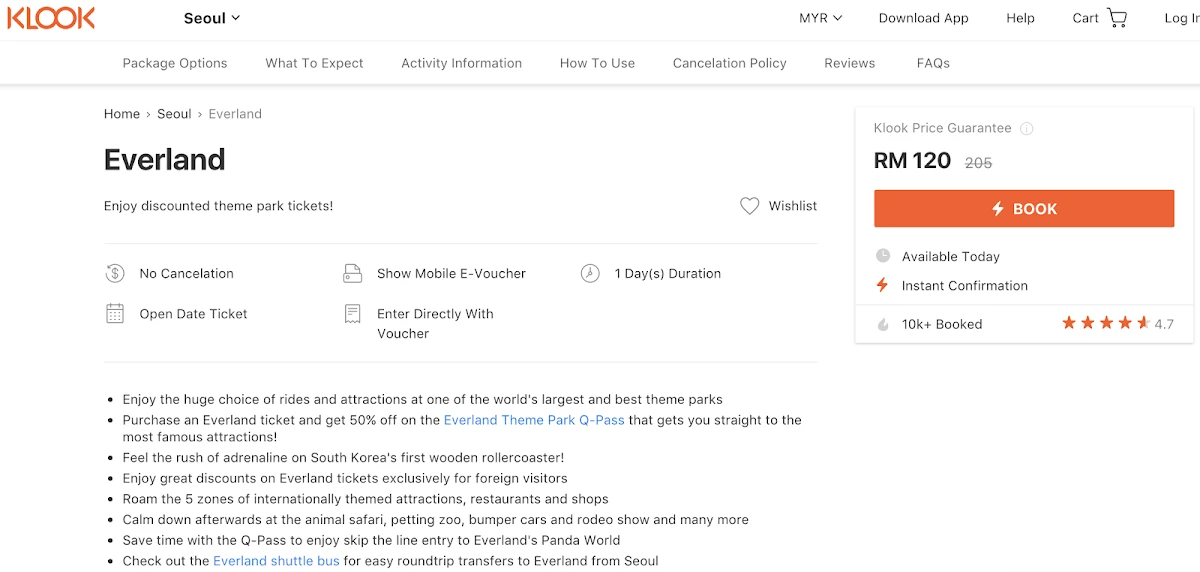Image resolution: width=1200 pixels, height=572 pixels.
Task: Click the 10k+ Booked flame icon
Action: coord(882,324)
